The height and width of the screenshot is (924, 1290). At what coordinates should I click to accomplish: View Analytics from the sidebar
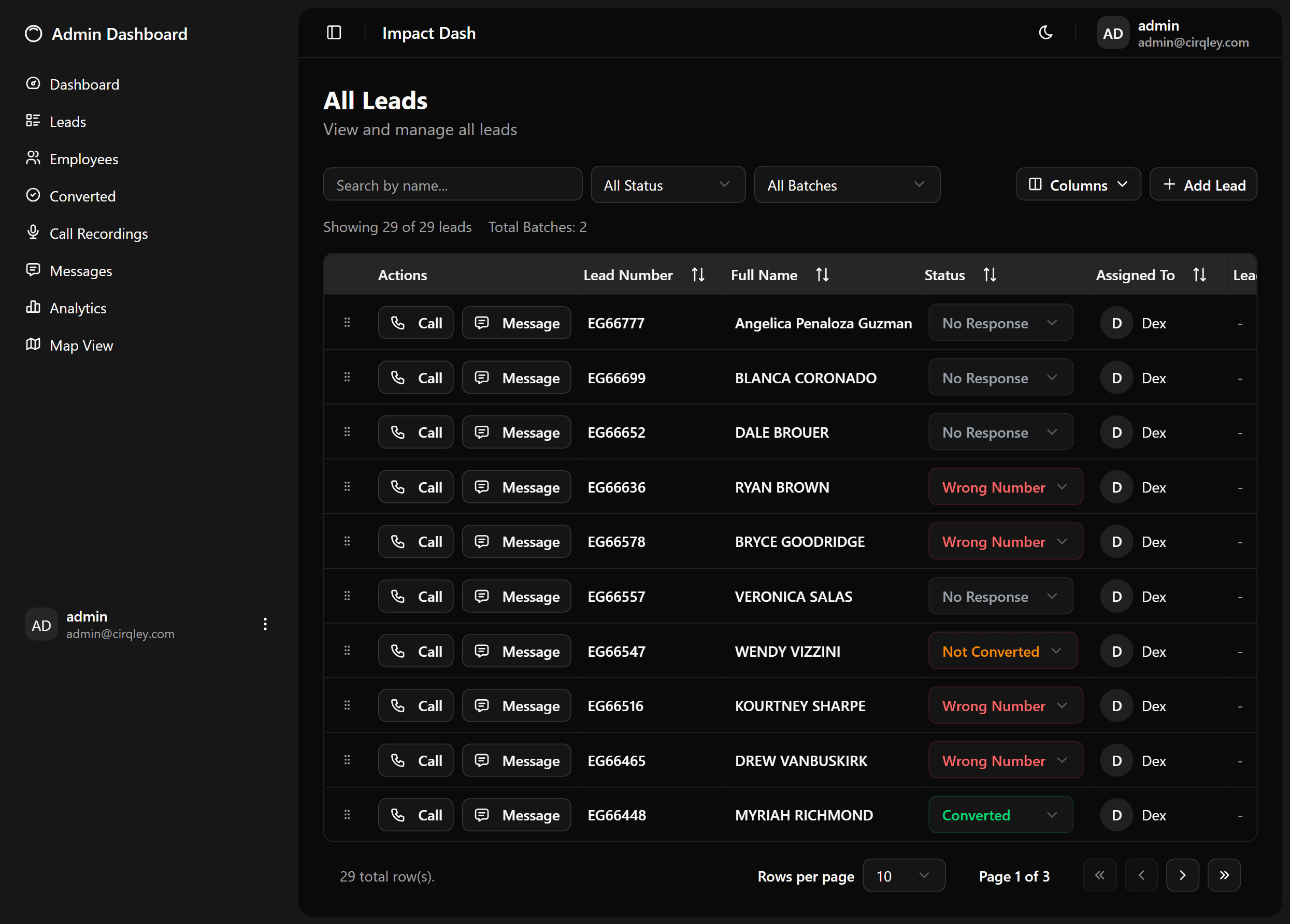click(x=77, y=308)
